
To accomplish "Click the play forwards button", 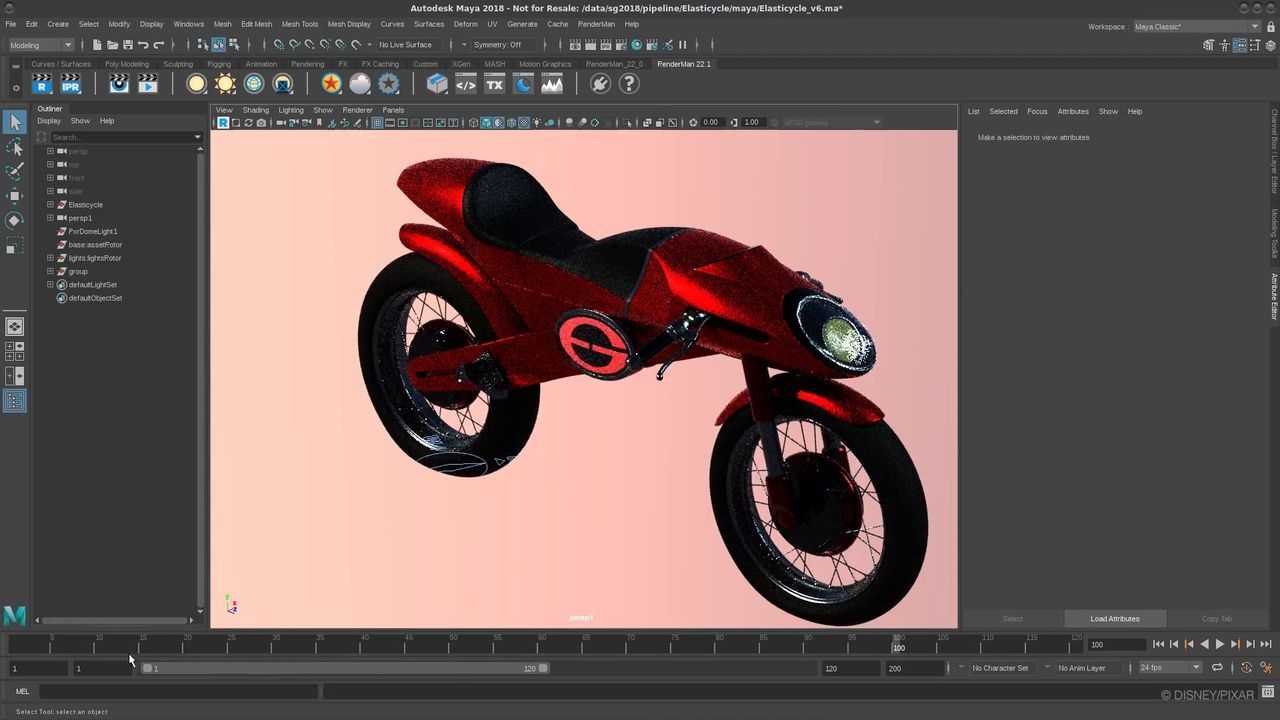I will pos(1220,644).
